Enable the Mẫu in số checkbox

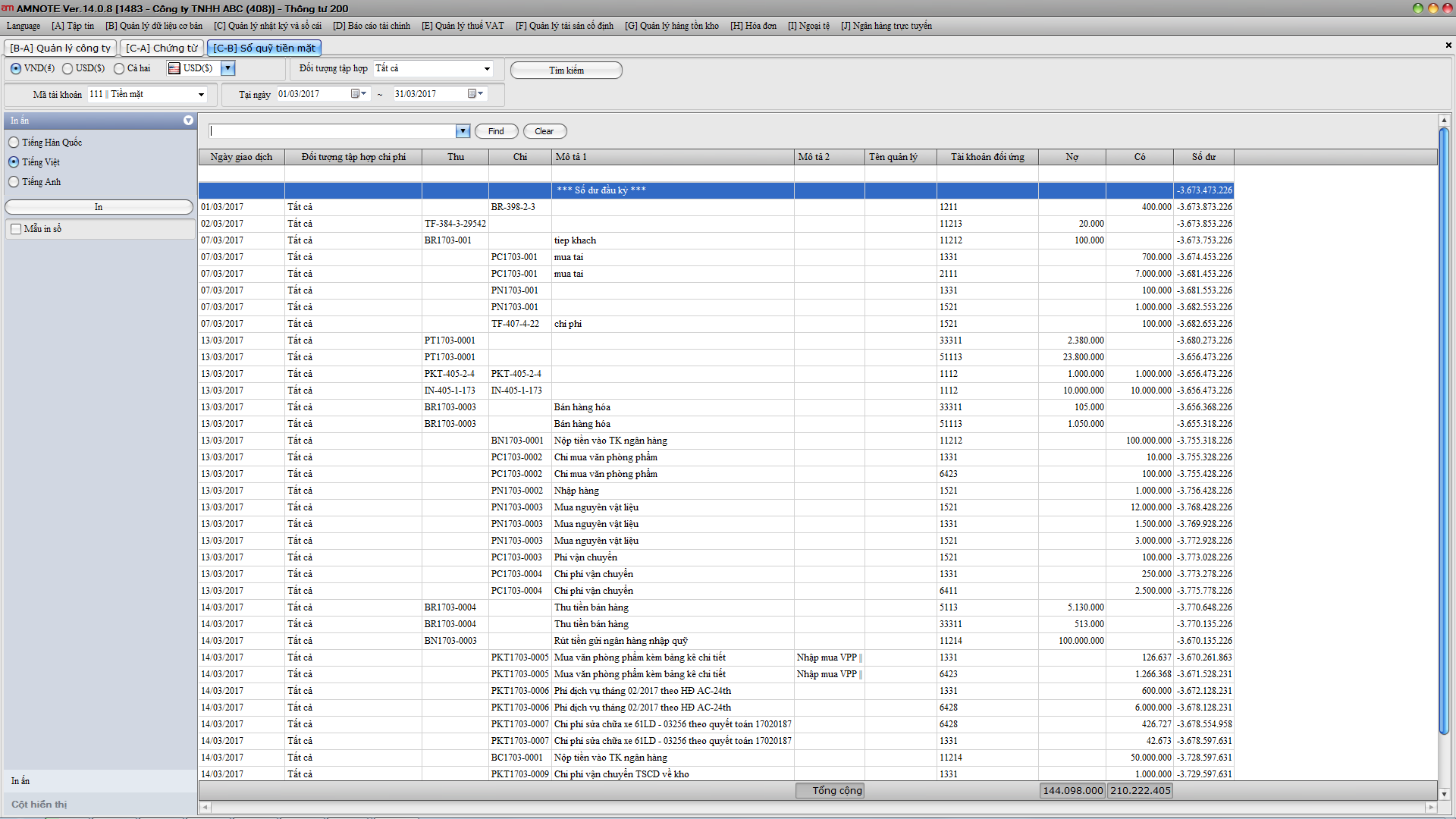(x=16, y=229)
